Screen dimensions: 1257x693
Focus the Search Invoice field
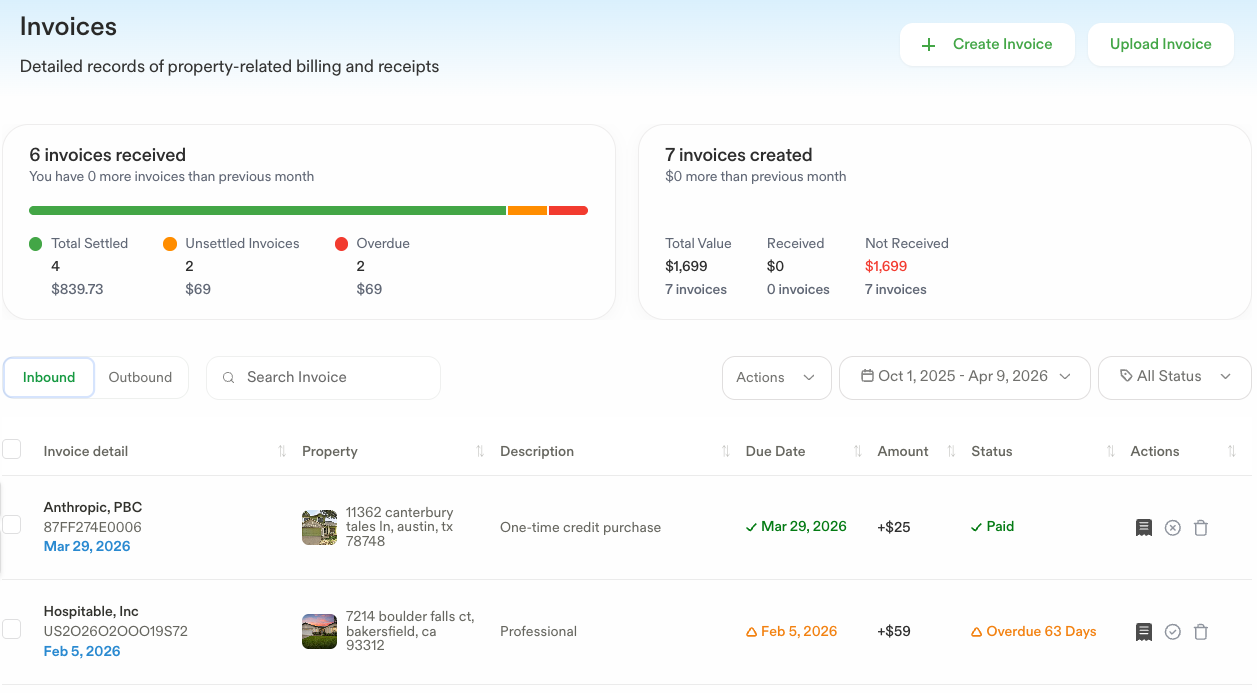coord(323,378)
